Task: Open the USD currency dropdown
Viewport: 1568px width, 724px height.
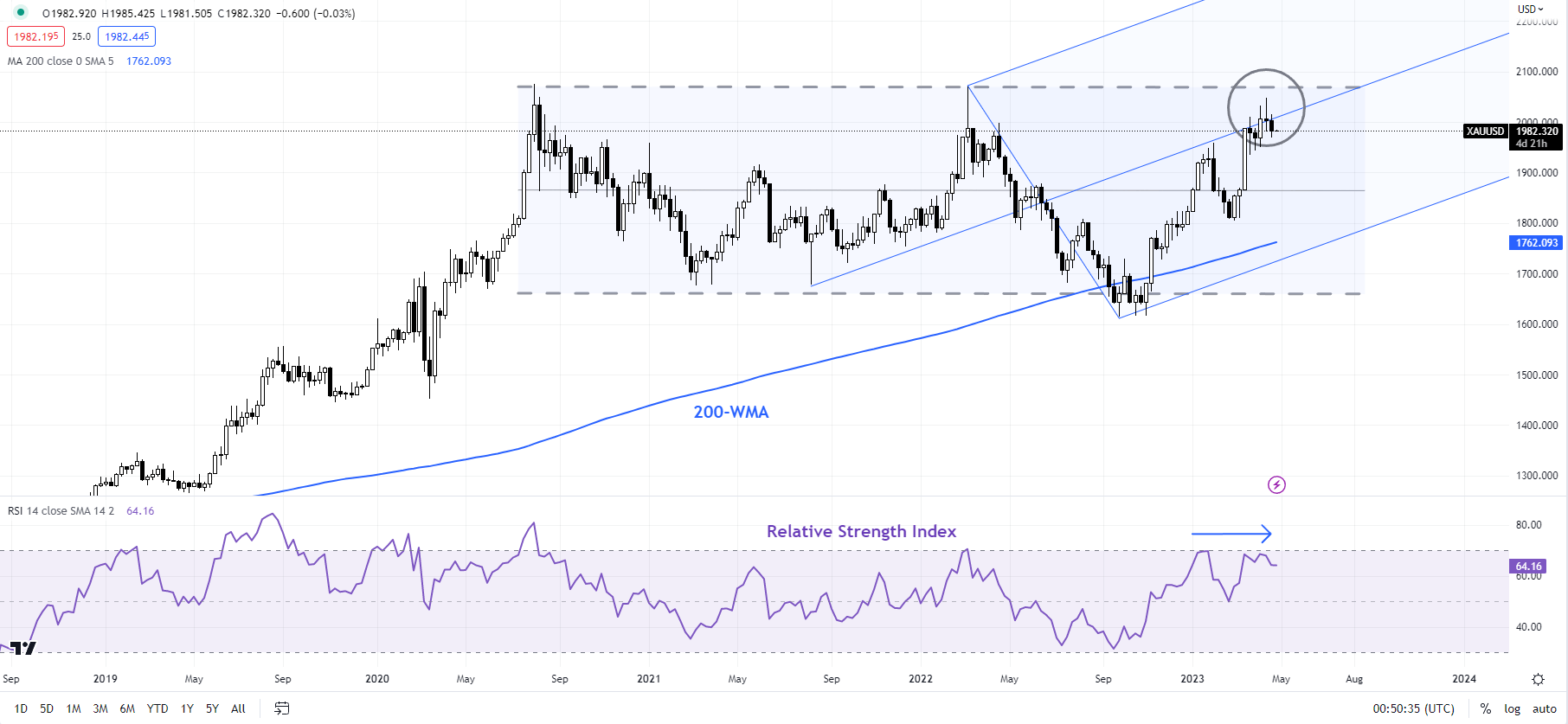Action: click(x=1530, y=10)
